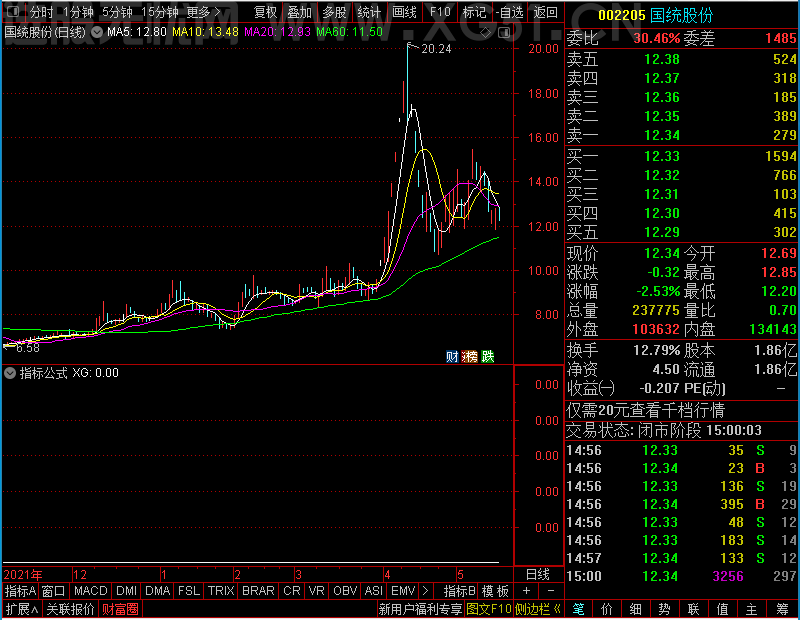Open the F10 company info

(x=440, y=12)
